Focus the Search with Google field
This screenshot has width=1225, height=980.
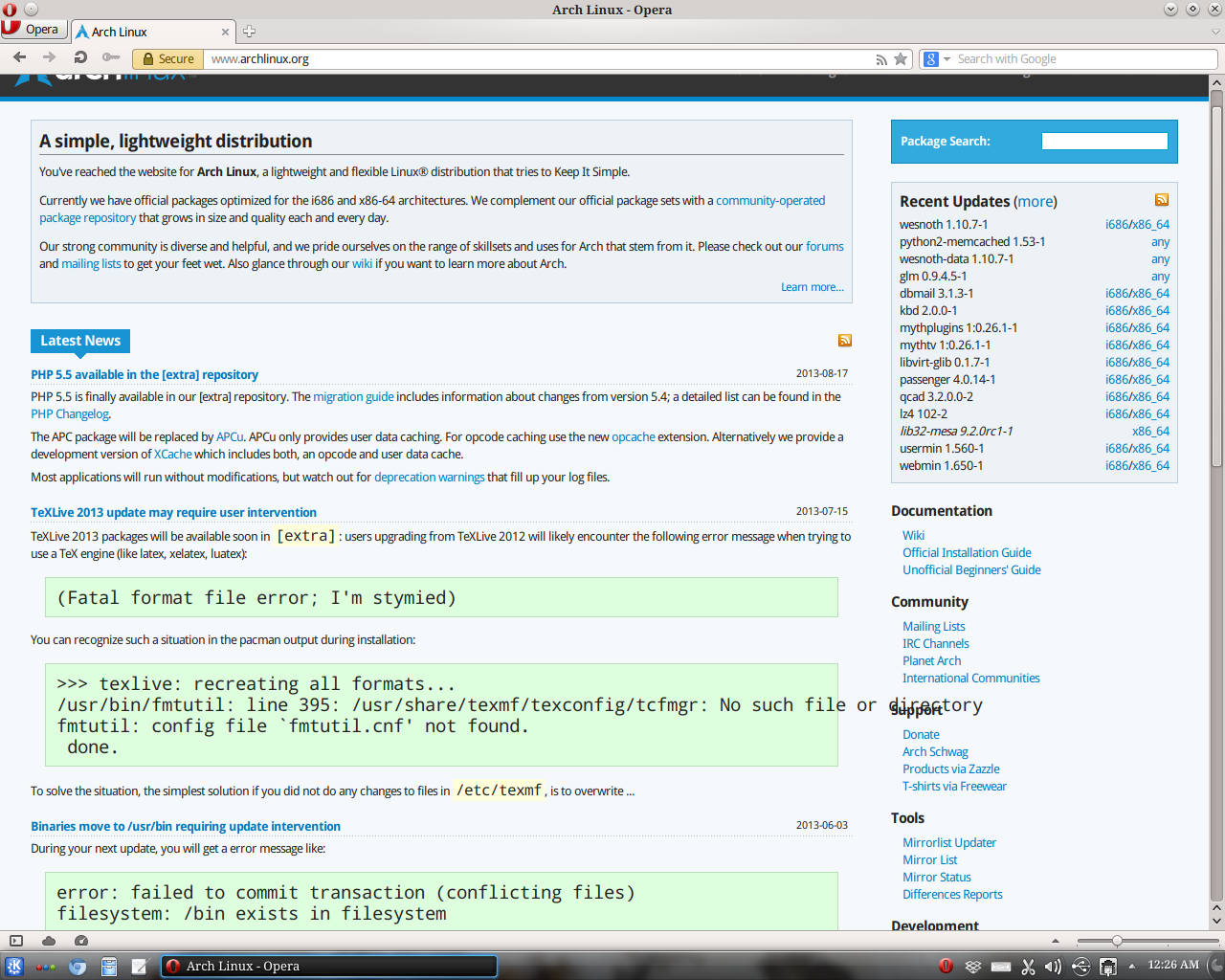click(1085, 58)
